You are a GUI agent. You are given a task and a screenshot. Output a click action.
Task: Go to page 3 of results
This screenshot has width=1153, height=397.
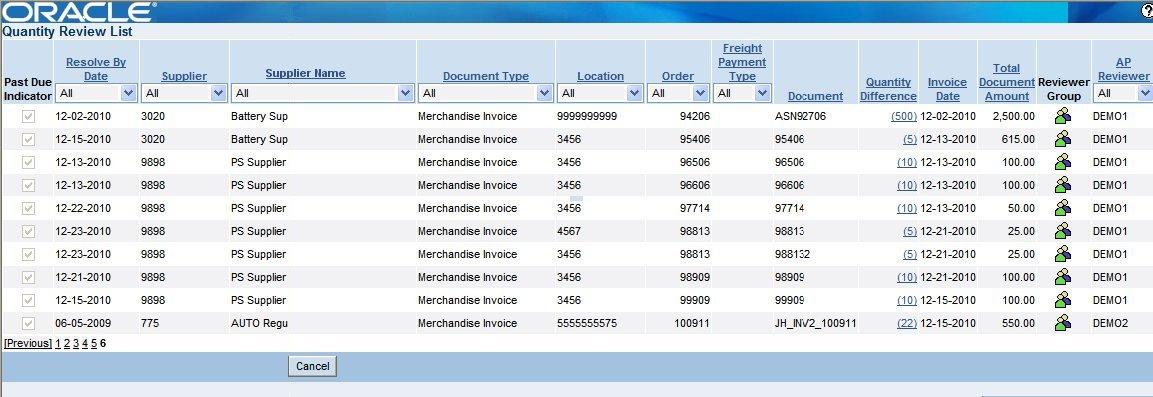click(x=76, y=343)
